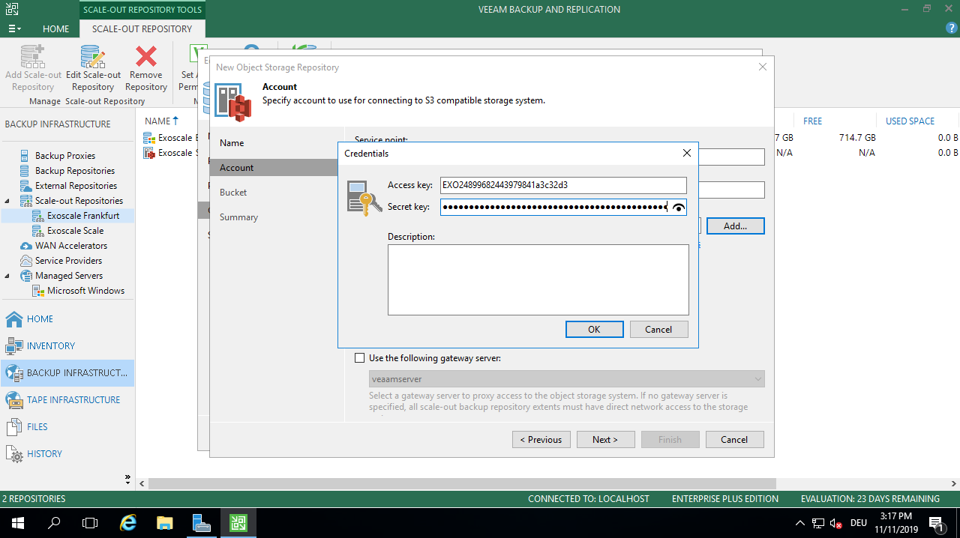
Task: Click the Remove Repository red X icon
Action: [x=146, y=58]
